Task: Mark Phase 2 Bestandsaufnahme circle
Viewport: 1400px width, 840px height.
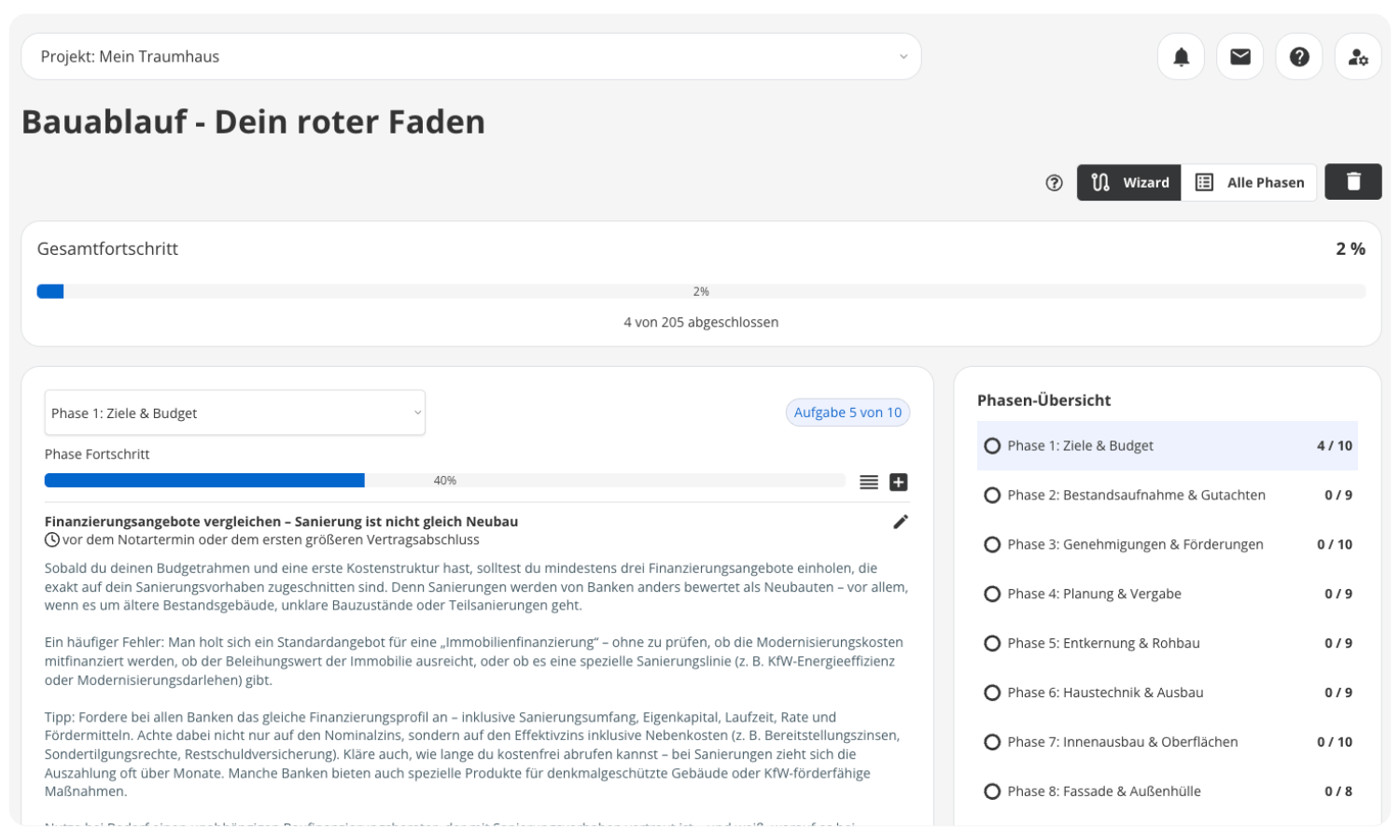Action: click(992, 496)
